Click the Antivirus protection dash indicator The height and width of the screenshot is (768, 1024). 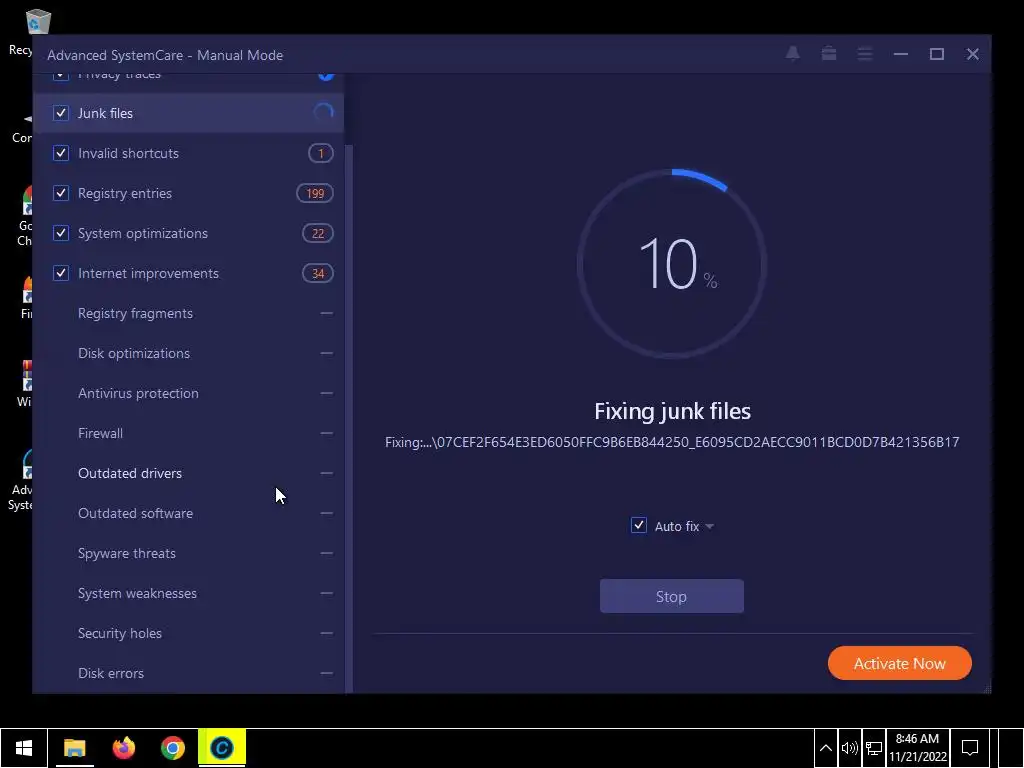pos(327,393)
